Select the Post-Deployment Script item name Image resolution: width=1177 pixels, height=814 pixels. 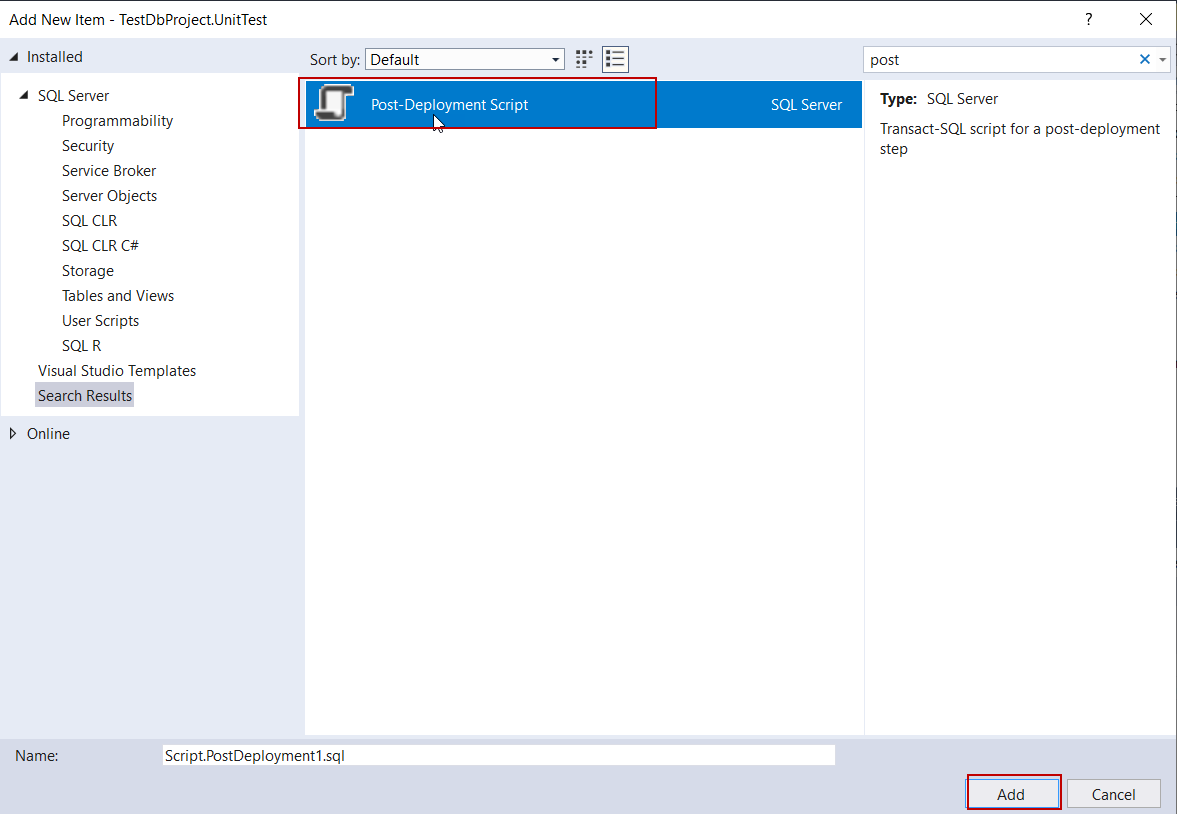tap(450, 104)
